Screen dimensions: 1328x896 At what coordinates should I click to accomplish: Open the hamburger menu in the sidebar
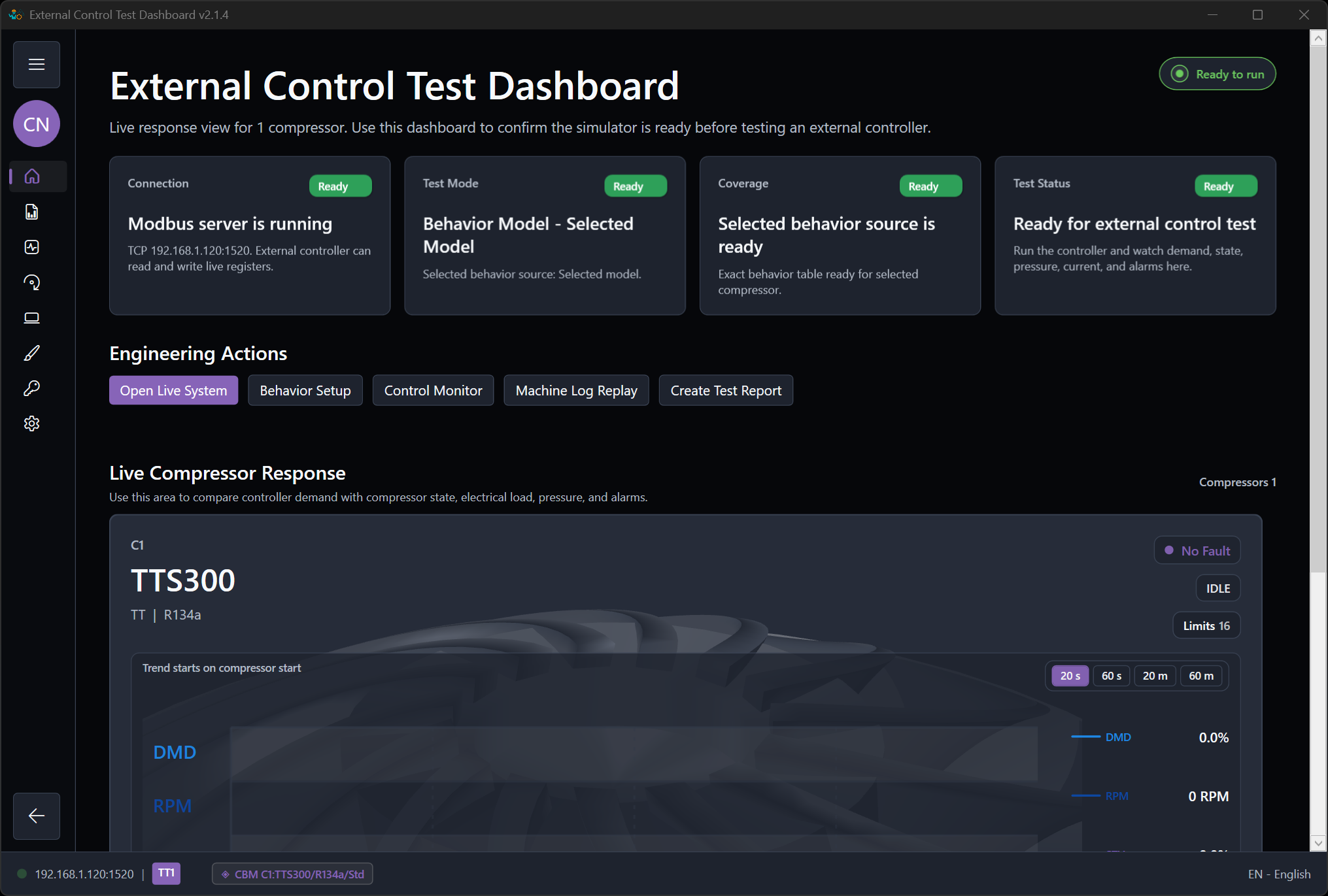click(37, 65)
